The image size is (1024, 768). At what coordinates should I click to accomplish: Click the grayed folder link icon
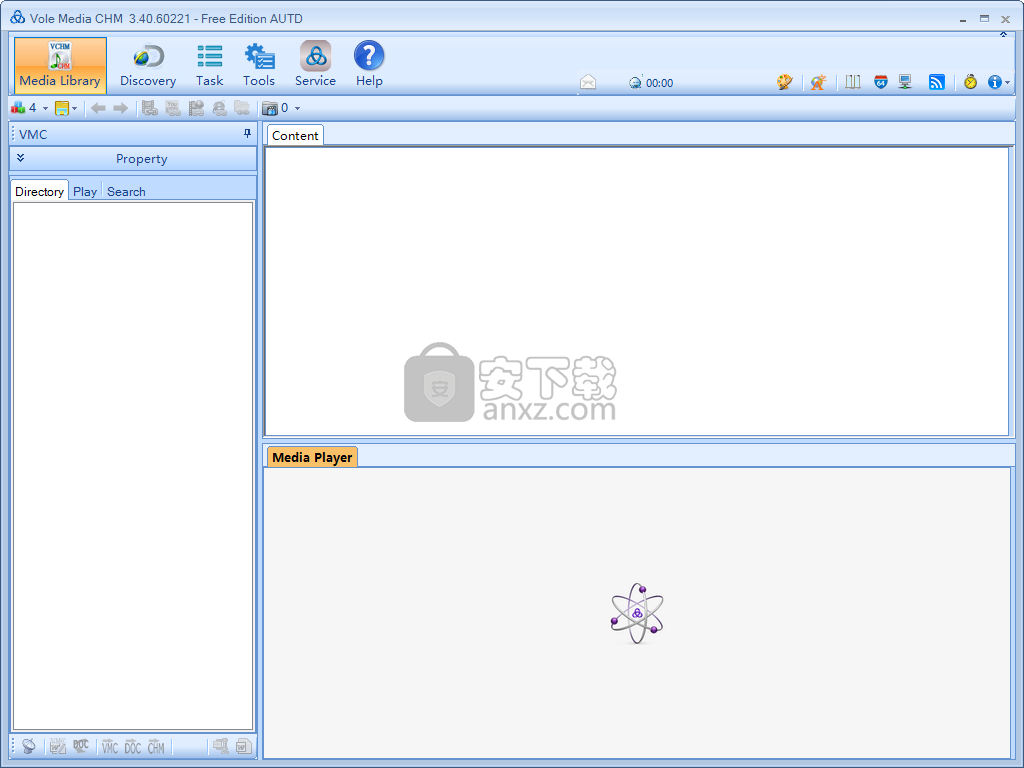(242, 108)
